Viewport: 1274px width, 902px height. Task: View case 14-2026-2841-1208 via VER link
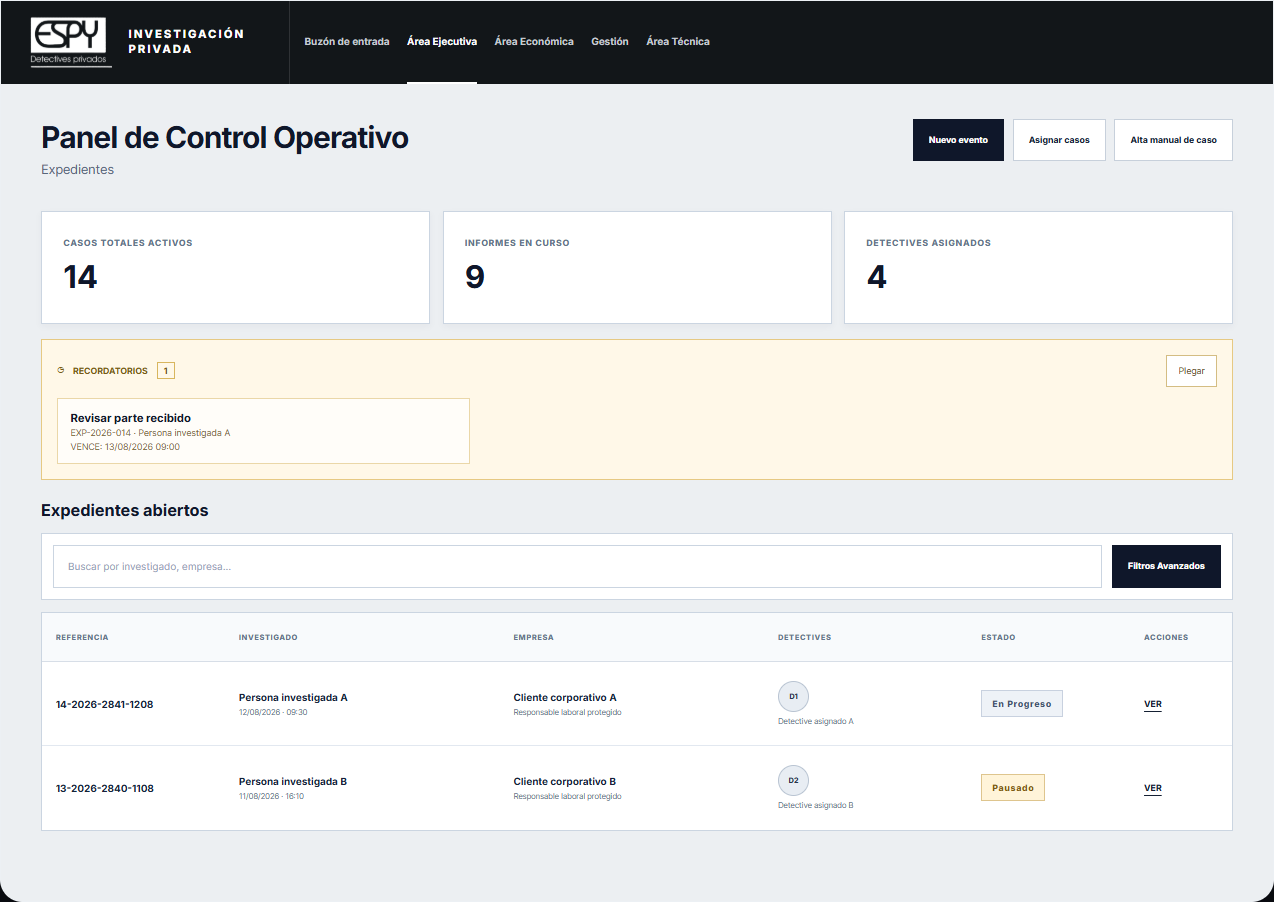pyautogui.click(x=1153, y=705)
